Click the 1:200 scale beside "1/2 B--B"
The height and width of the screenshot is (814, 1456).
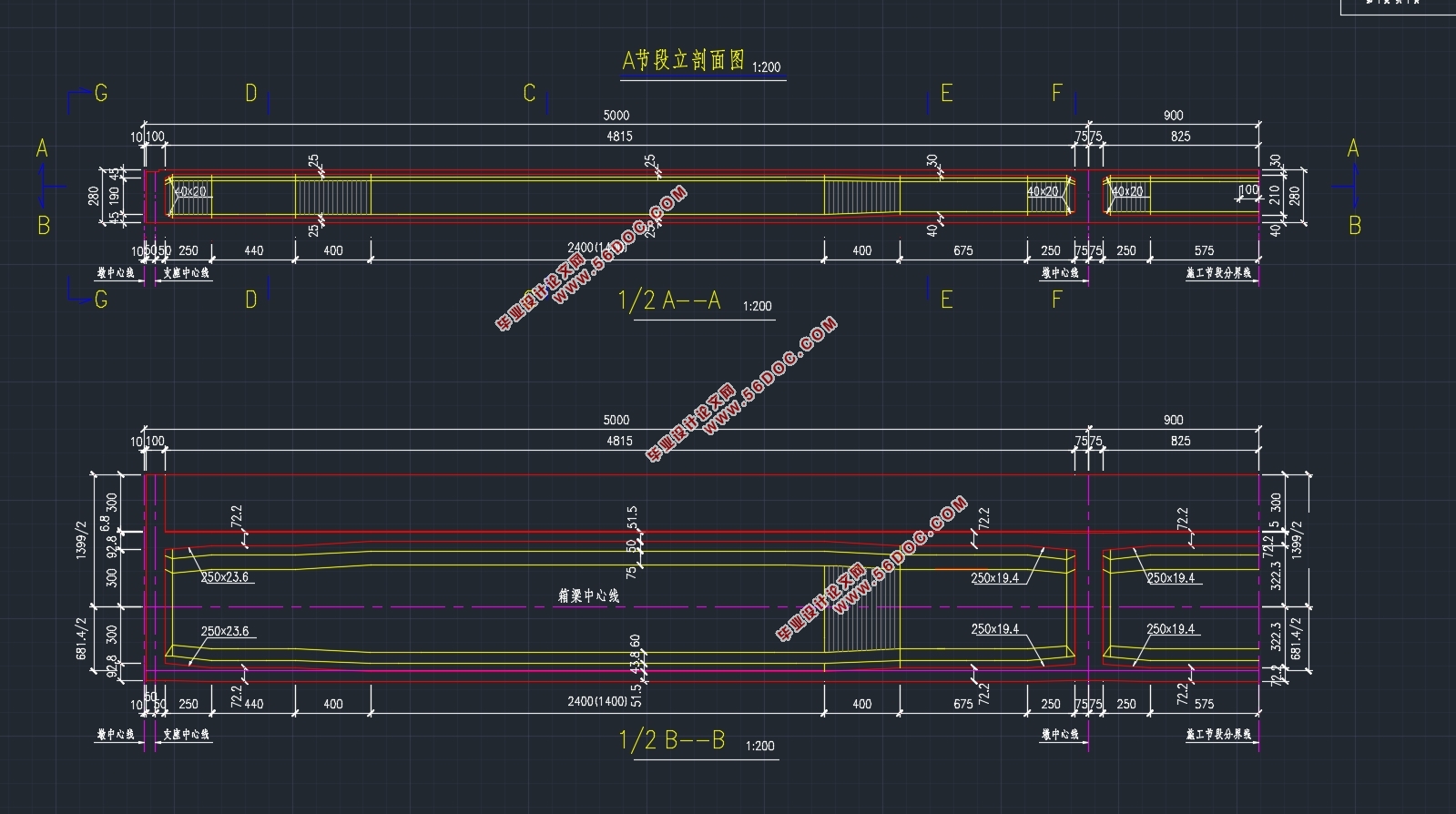click(759, 746)
